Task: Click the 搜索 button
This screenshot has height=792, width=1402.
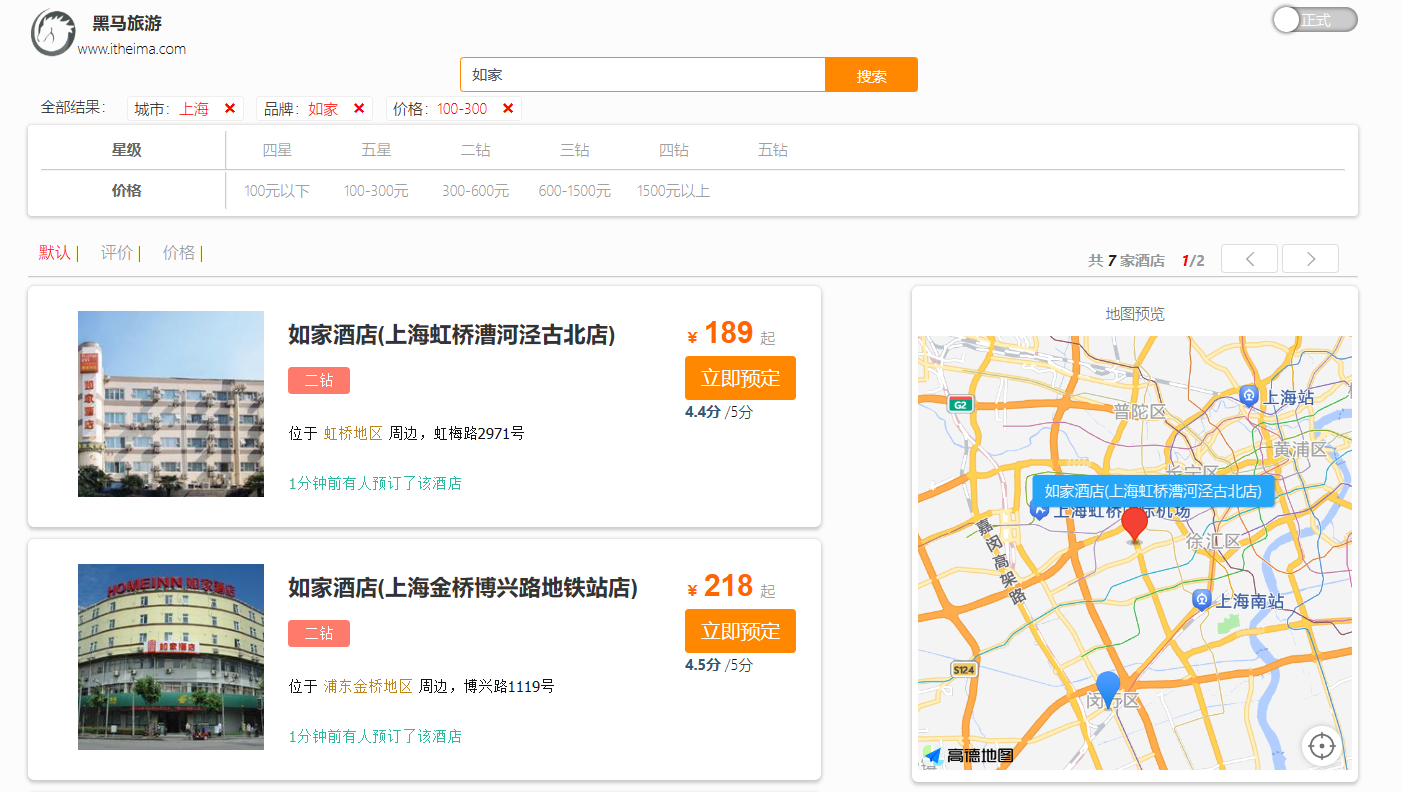Action: pos(871,75)
